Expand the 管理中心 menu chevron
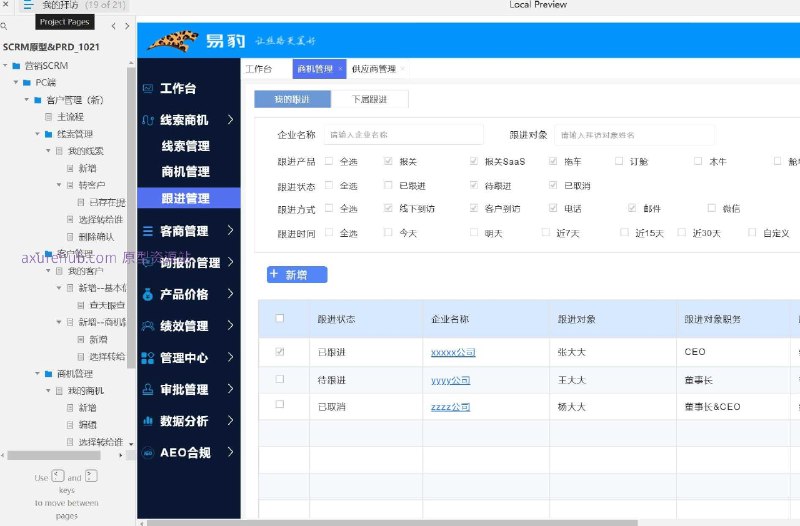The height and width of the screenshot is (526, 800). (231, 357)
